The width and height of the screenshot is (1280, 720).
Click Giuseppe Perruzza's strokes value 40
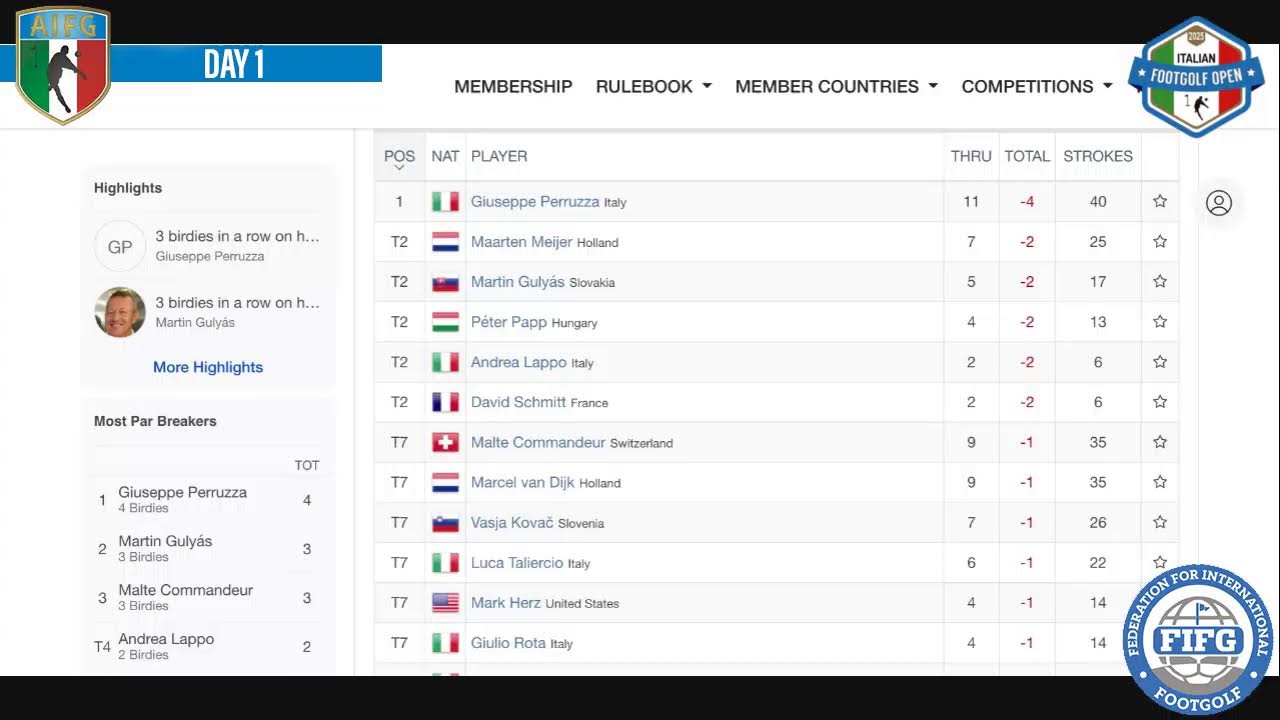(x=1098, y=201)
